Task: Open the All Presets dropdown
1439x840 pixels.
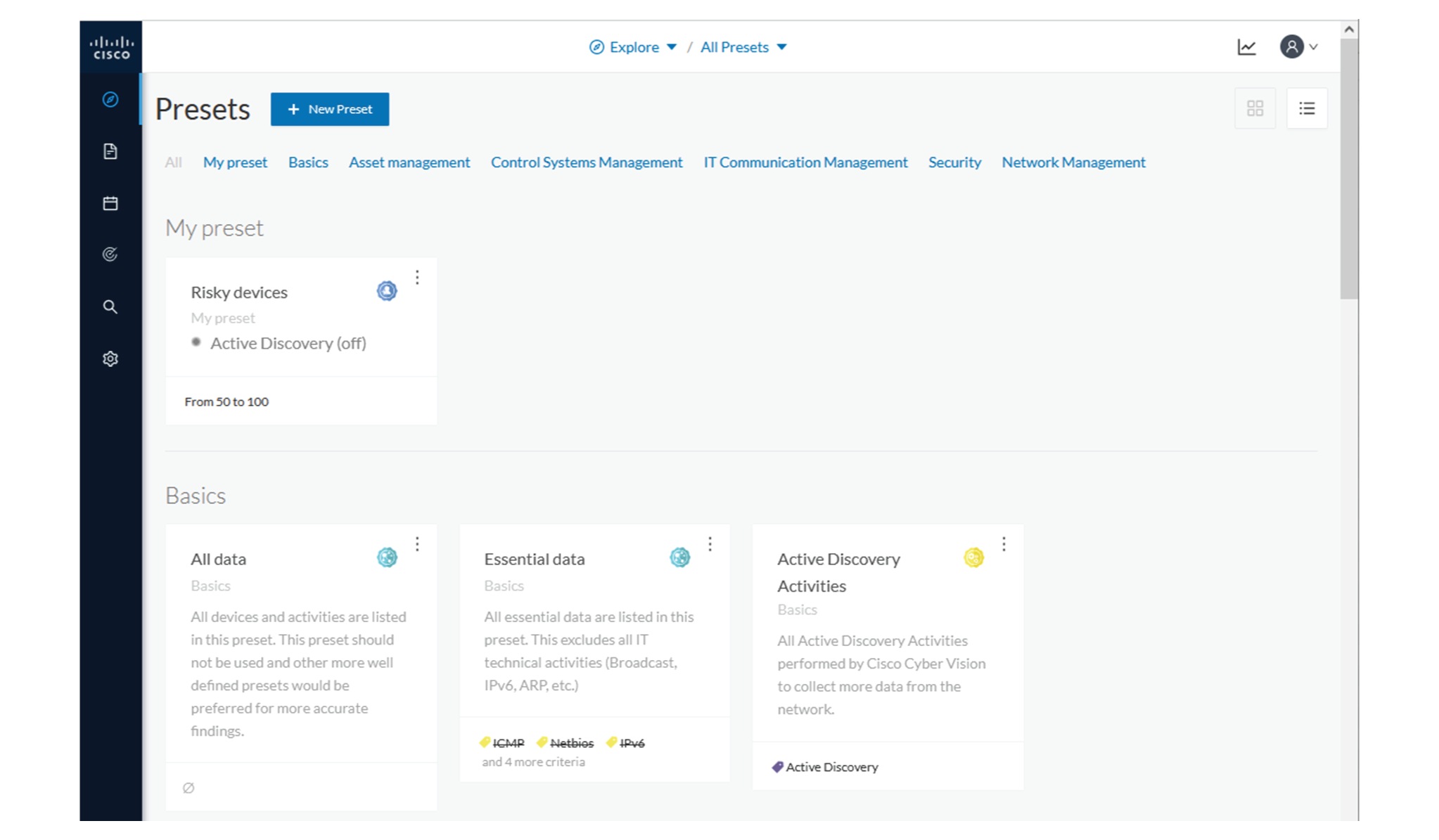Action: point(743,46)
